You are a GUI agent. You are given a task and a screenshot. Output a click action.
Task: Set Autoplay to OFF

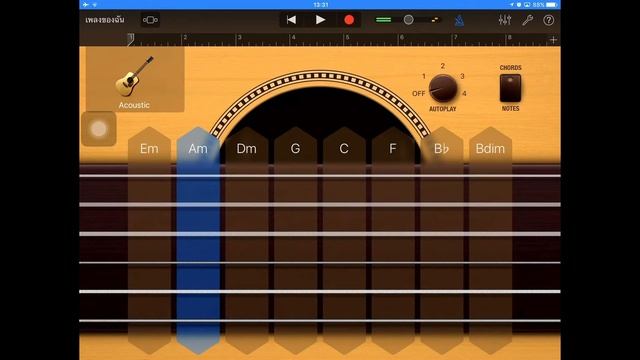pyautogui.click(x=418, y=93)
